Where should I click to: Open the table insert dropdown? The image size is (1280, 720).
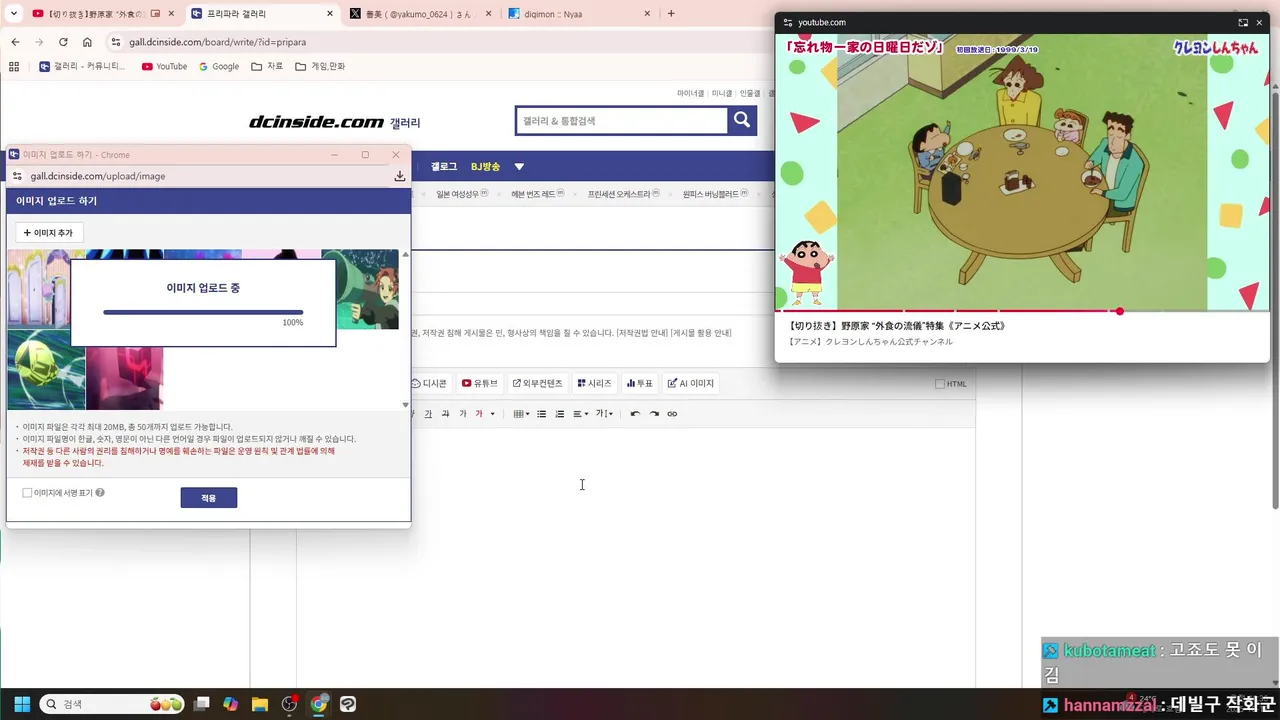tap(522, 414)
